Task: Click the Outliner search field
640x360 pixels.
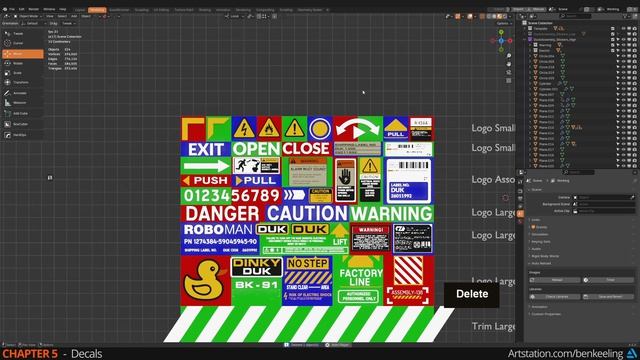Action: coord(576,16)
